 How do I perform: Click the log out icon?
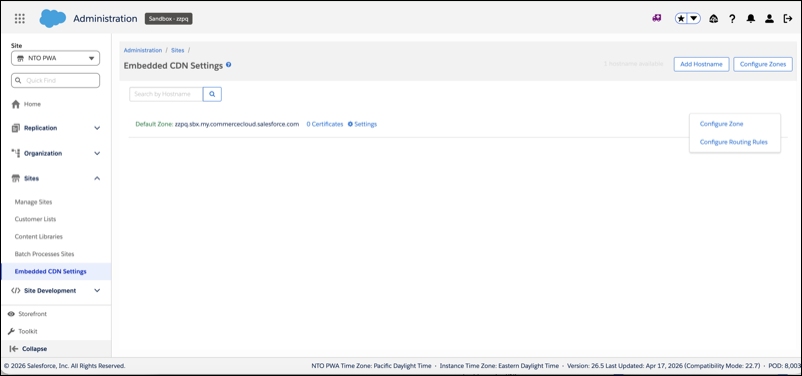(788, 18)
